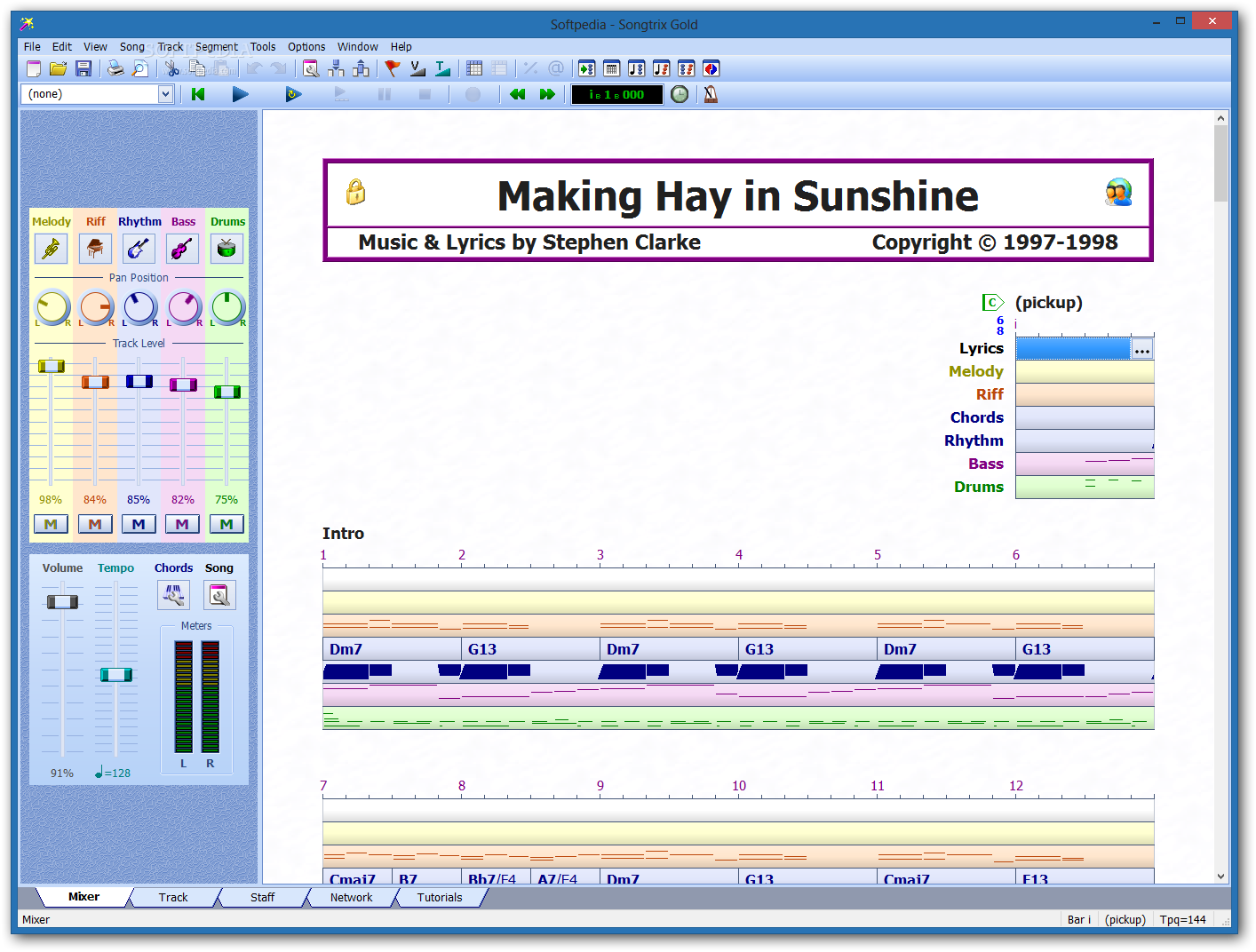The height and width of the screenshot is (952, 1256).
Task: Switch to the Staff tab
Action: (262, 897)
